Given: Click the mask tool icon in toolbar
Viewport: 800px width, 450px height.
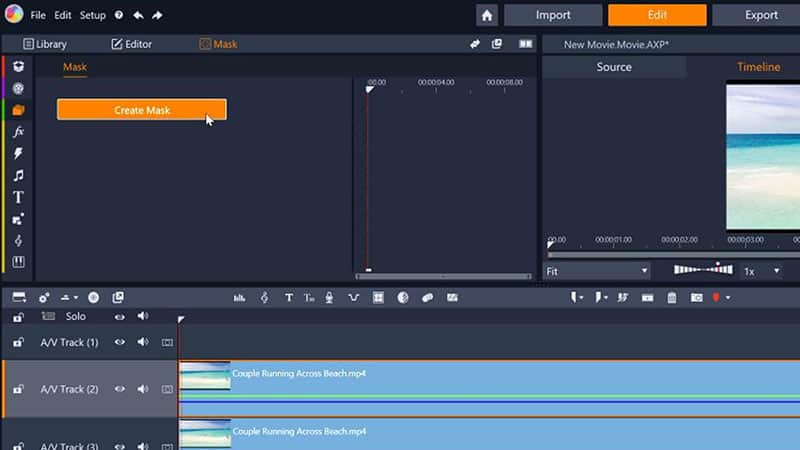Looking at the screenshot, I should pyautogui.click(x=428, y=297).
